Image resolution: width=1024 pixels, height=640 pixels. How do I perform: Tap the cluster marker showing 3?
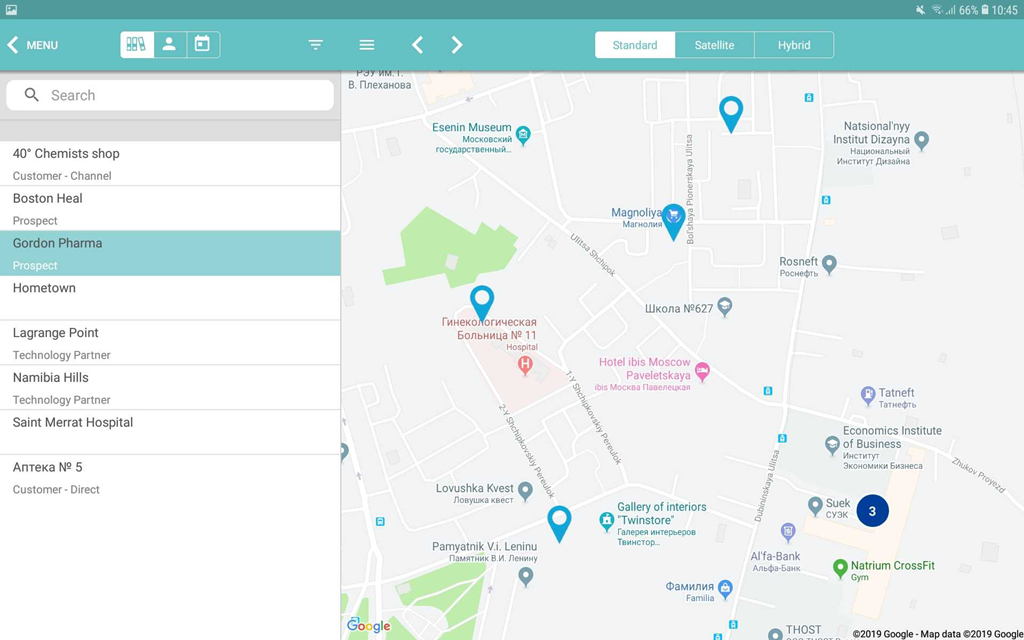point(872,511)
